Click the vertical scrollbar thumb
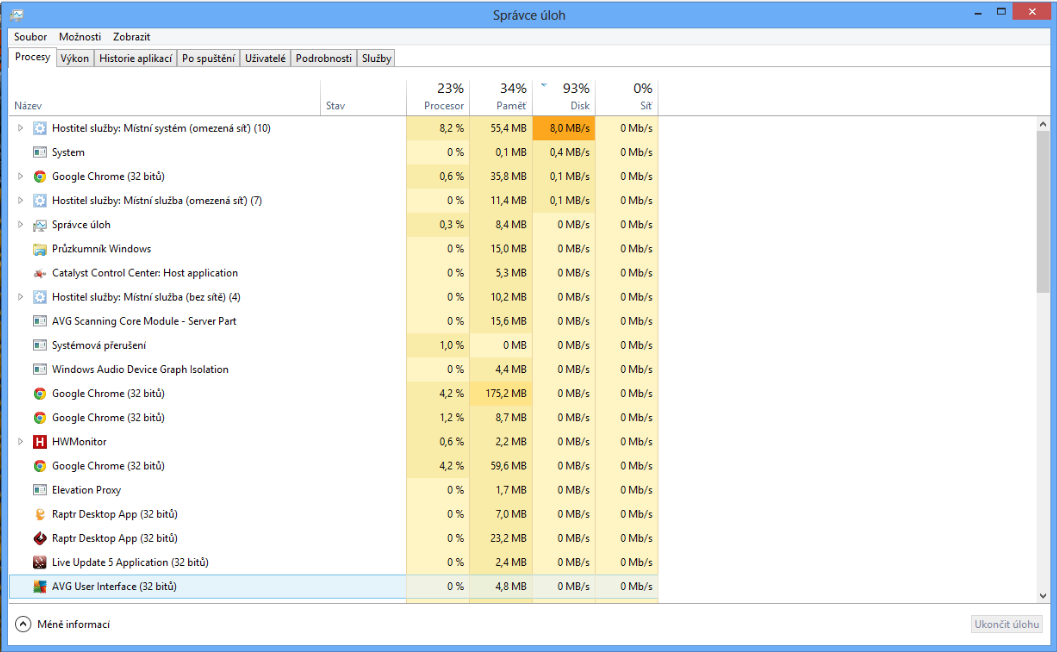 coord(1043,212)
